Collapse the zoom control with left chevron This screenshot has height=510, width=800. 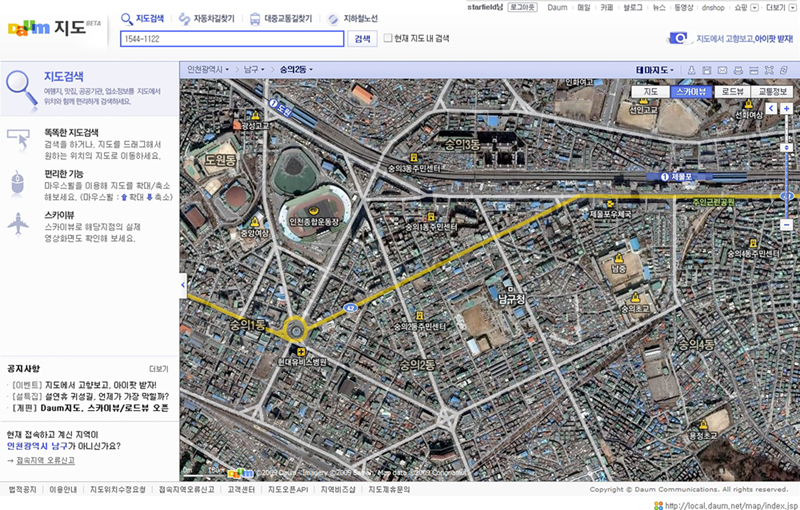pyautogui.click(x=771, y=108)
